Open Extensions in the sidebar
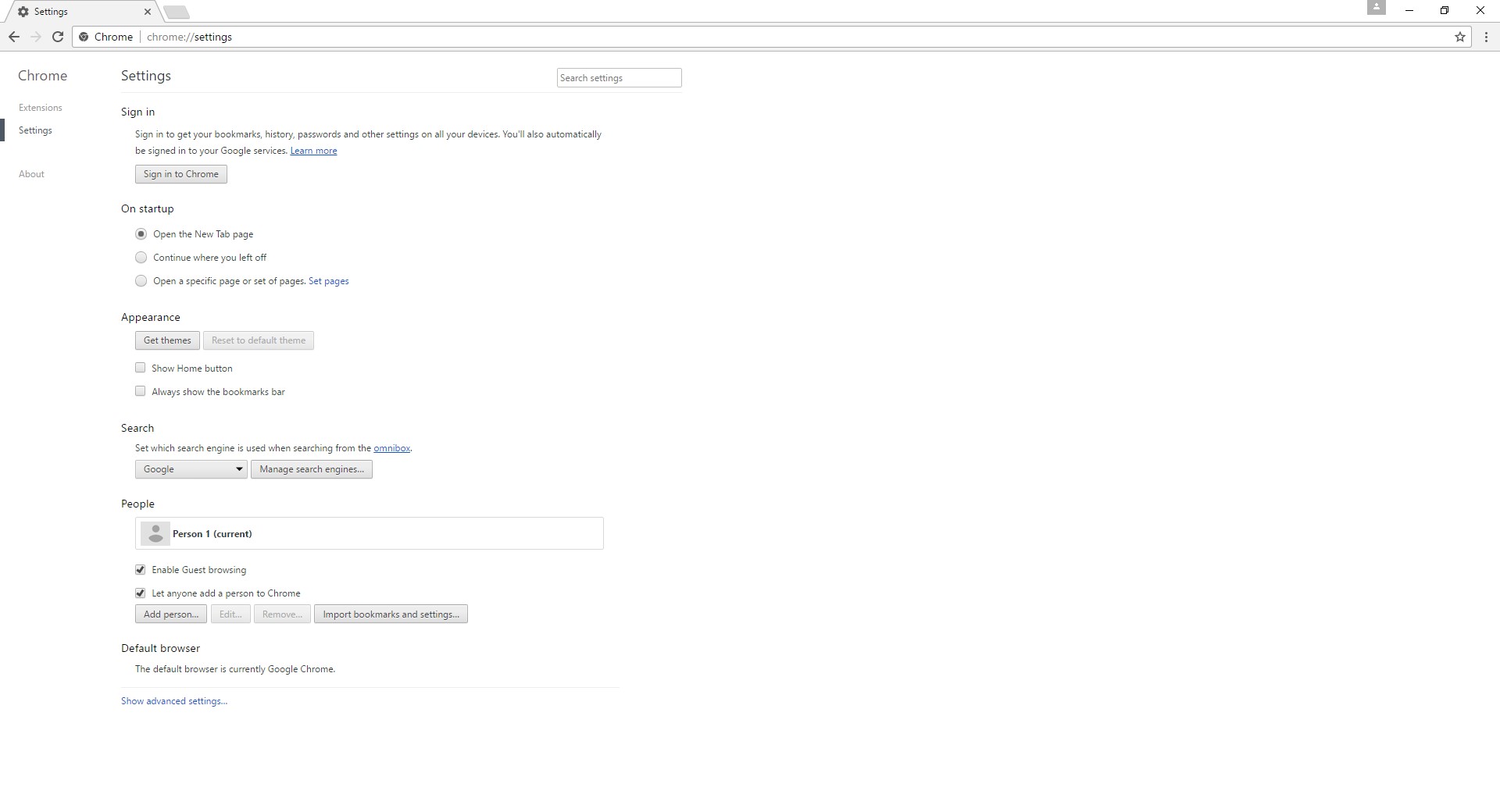 coord(41,108)
